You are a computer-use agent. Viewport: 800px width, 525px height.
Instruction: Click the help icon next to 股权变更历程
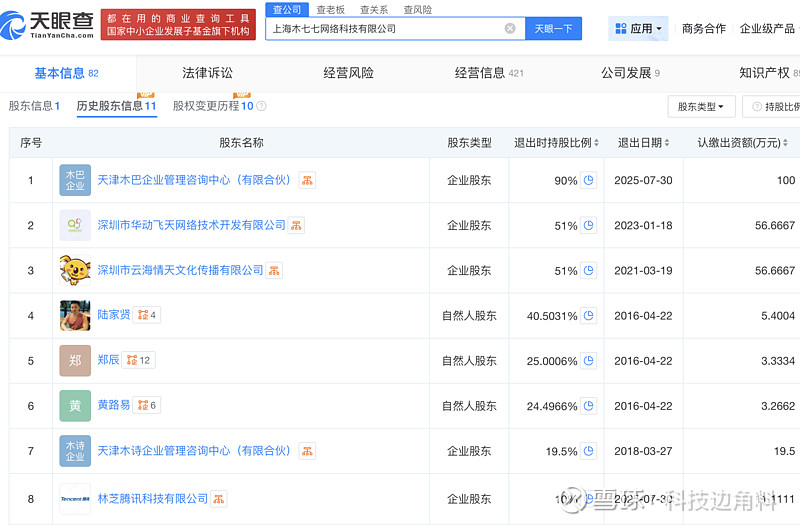261,106
